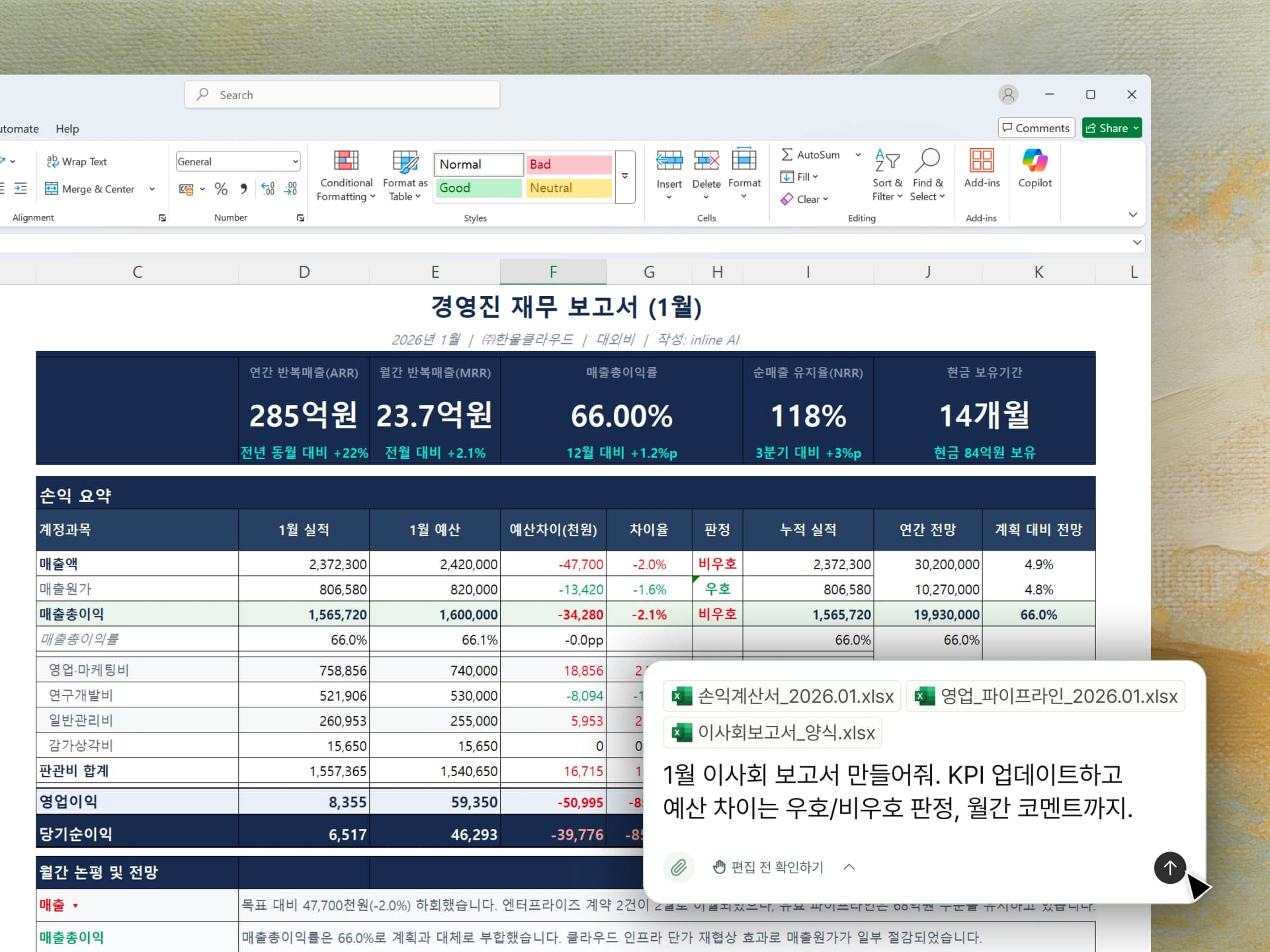Click the Insert cells icon
This screenshot has height=952, width=1270.
(669, 161)
